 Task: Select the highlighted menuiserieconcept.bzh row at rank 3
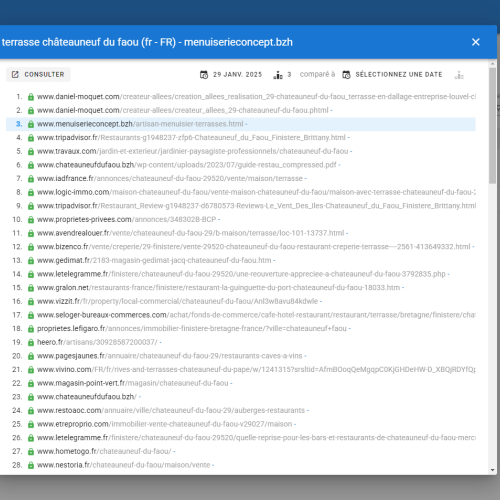click(x=241, y=124)
